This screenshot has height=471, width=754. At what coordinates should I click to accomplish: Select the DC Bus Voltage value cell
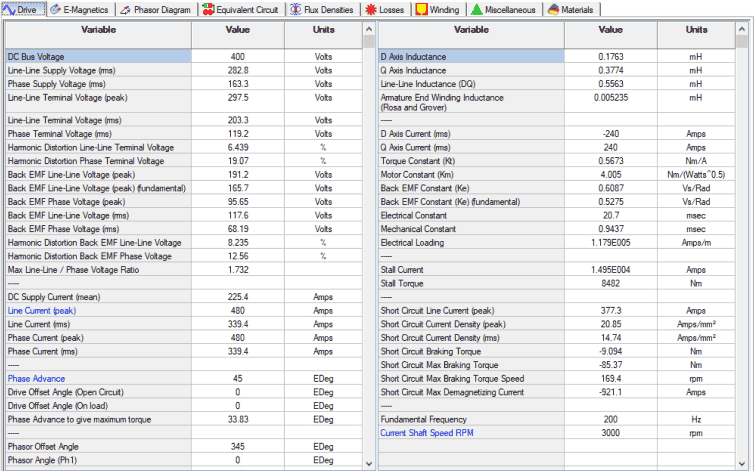pos(238,56)
